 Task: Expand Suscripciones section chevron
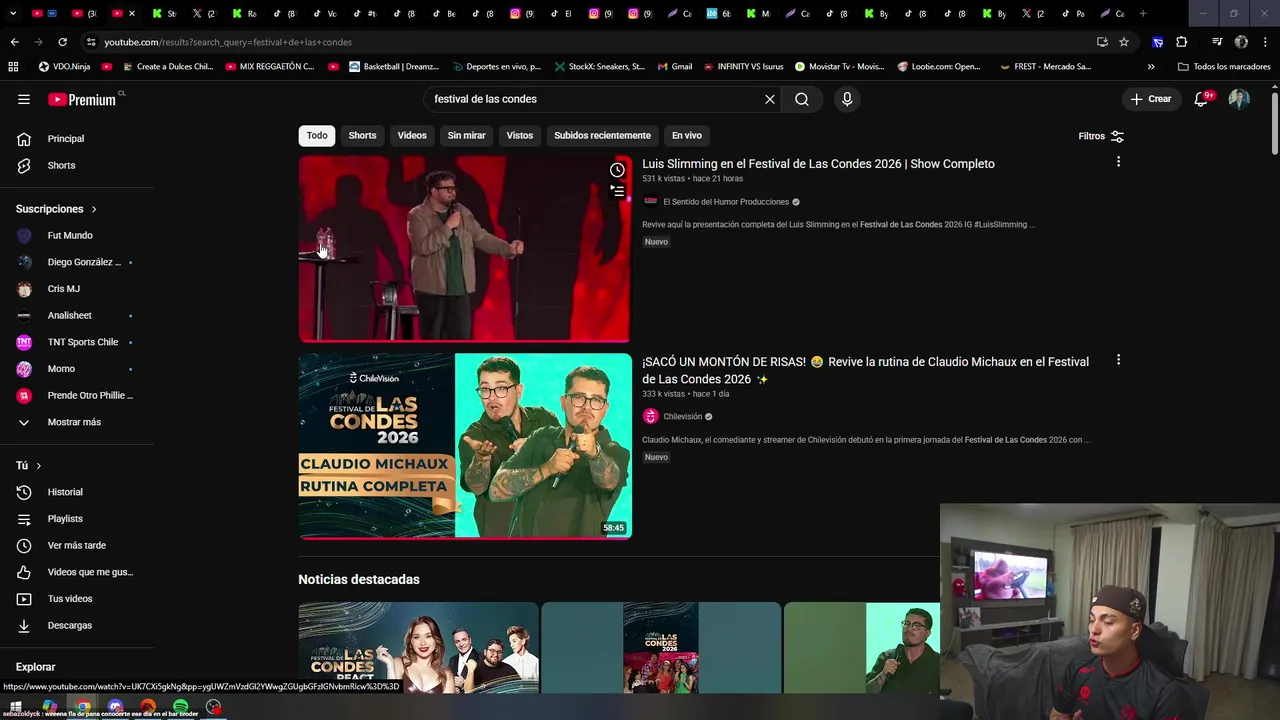click(x=94, y=209)
